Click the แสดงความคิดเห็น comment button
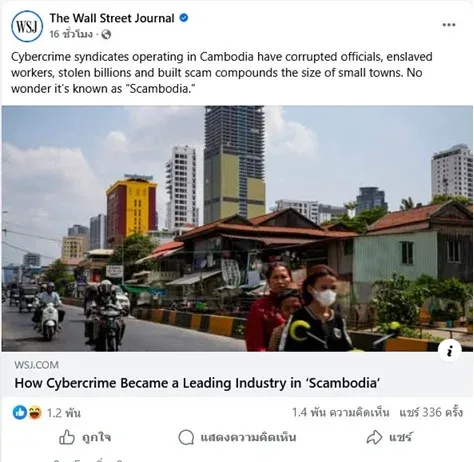This screenshot has height=462, width=474. pyautogui.click(x=237, y=437)
